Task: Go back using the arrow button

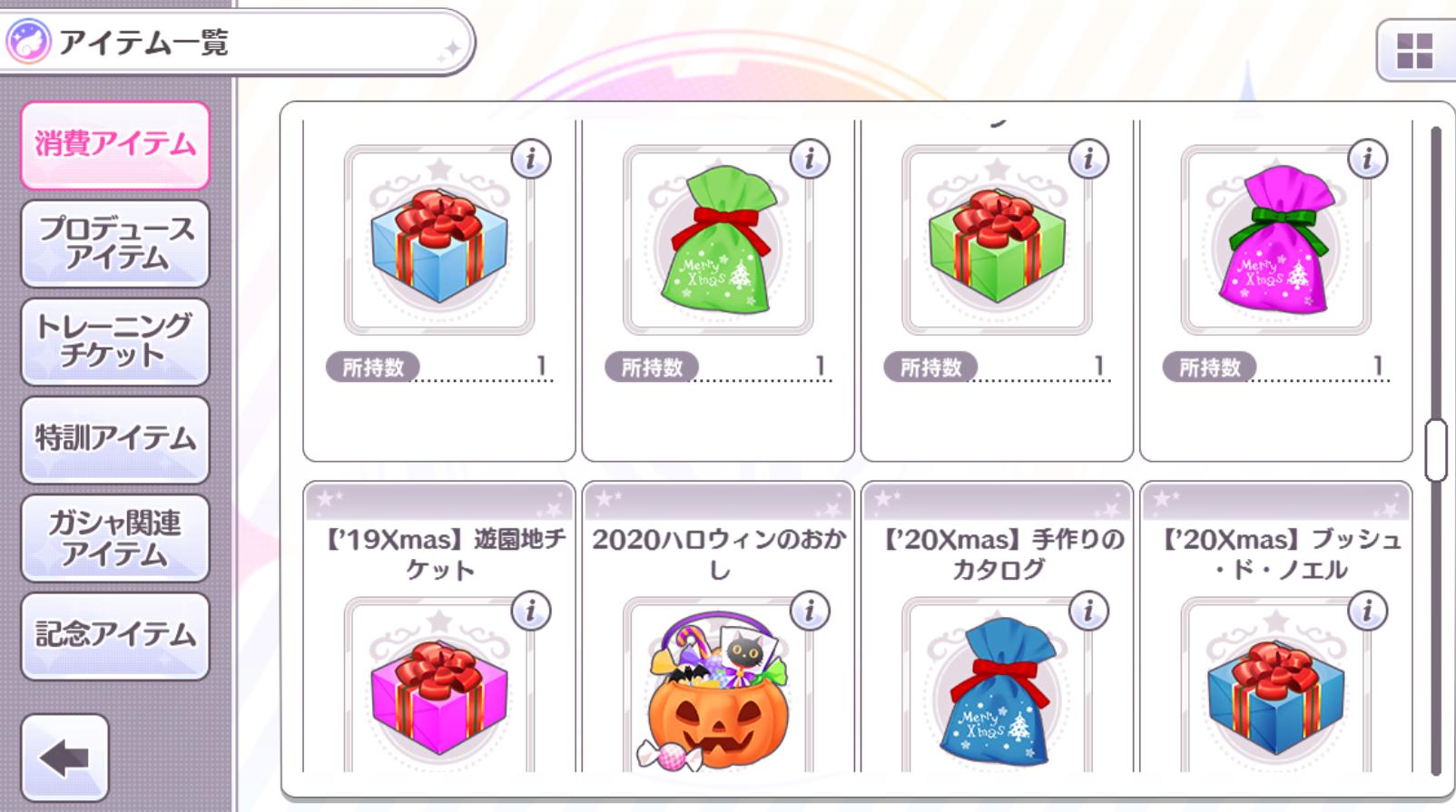Action: pyautogui.click(x=64, y=758)
